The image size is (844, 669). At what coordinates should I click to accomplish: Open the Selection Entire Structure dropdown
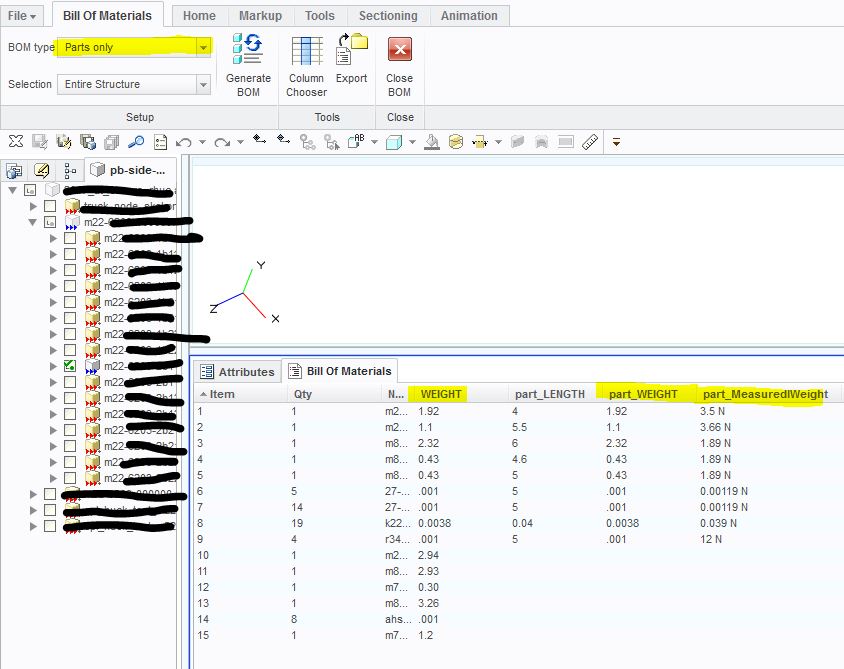pos(203,84)
